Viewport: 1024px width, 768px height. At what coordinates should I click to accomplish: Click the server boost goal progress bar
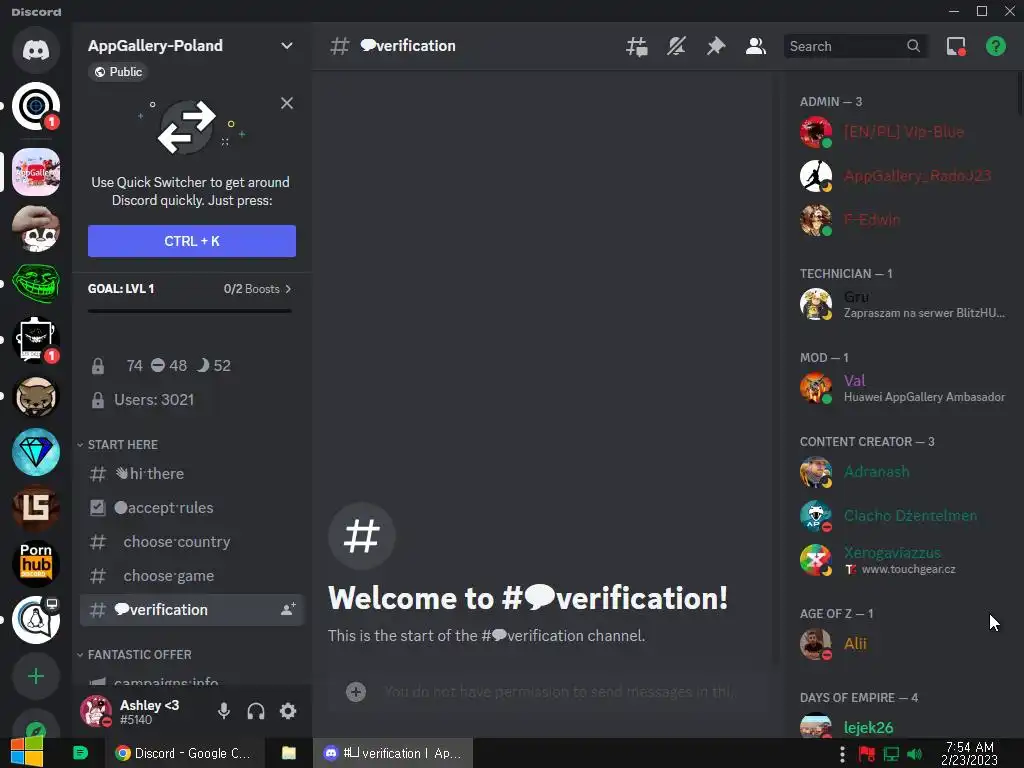click(189, 311)
